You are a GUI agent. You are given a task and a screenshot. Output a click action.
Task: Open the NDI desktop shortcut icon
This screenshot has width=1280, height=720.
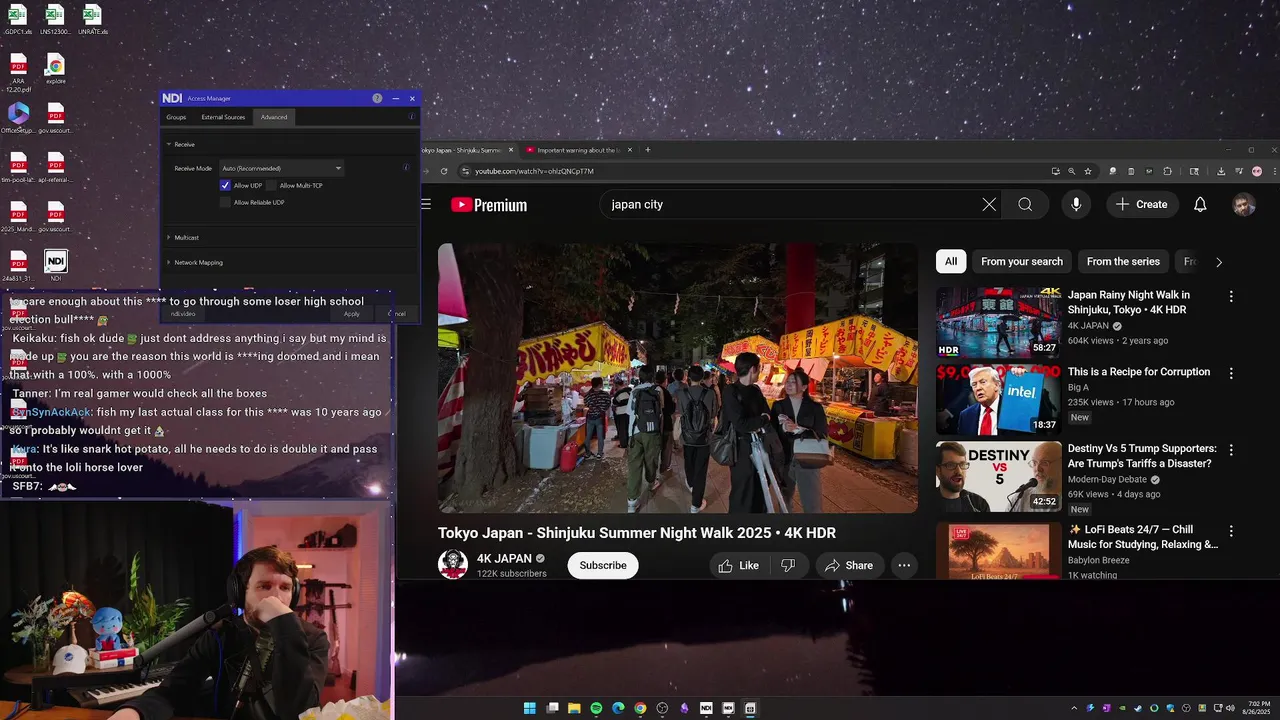click(x=56, y=265)
